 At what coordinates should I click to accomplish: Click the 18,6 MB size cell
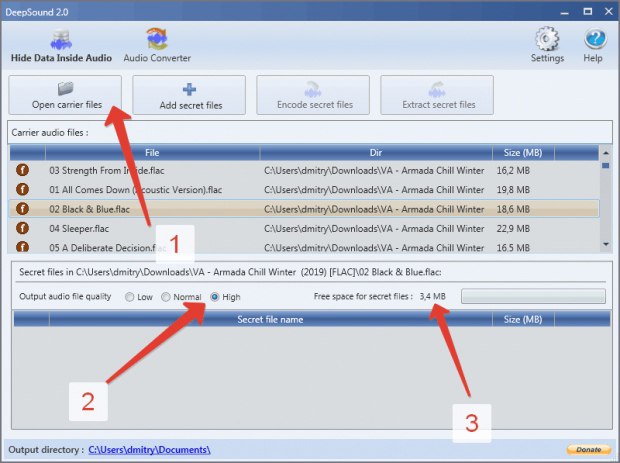click(513, 209)
